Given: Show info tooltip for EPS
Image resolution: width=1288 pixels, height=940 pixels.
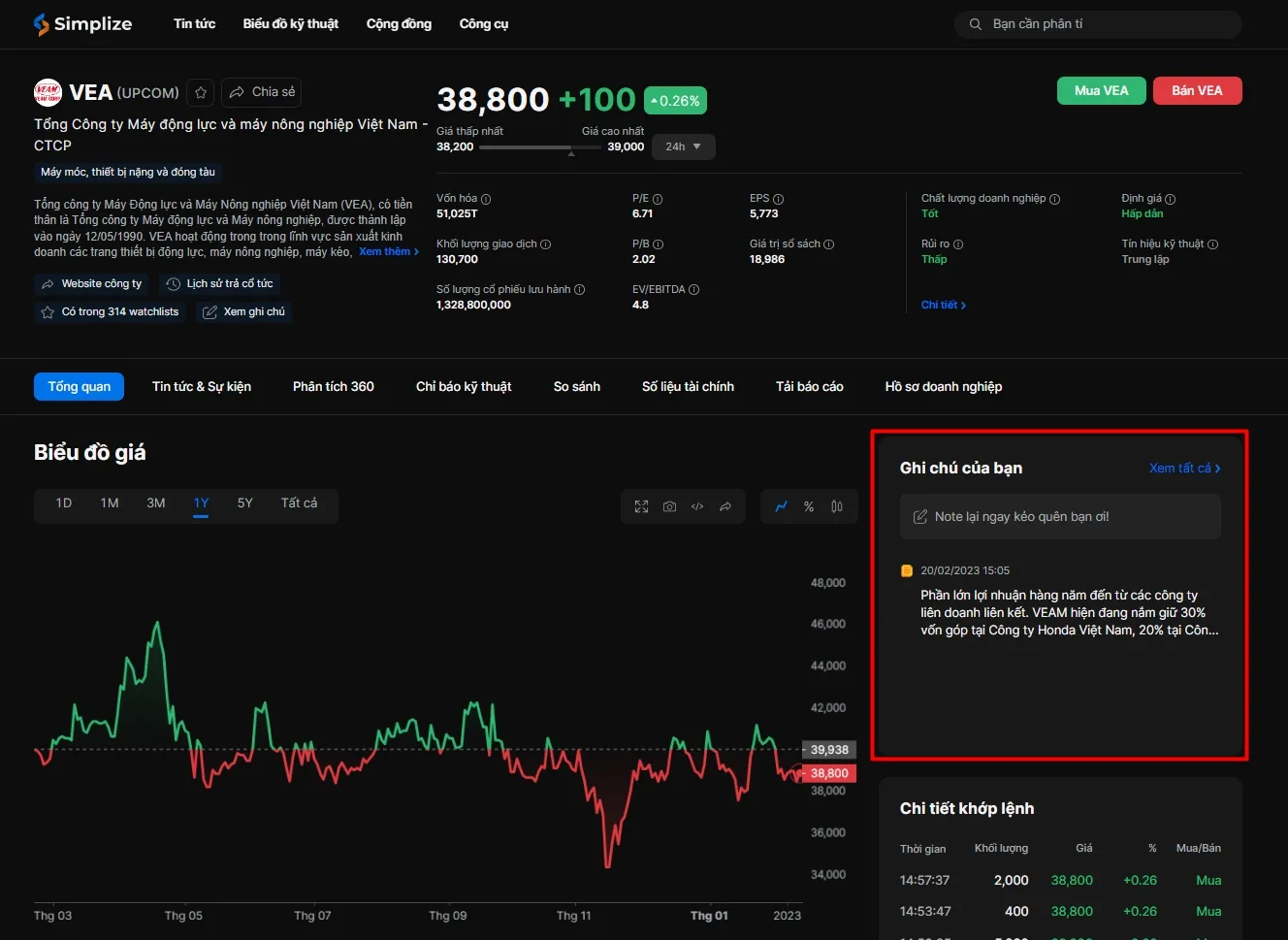Looking at the screenshot, I should point(778,199).
